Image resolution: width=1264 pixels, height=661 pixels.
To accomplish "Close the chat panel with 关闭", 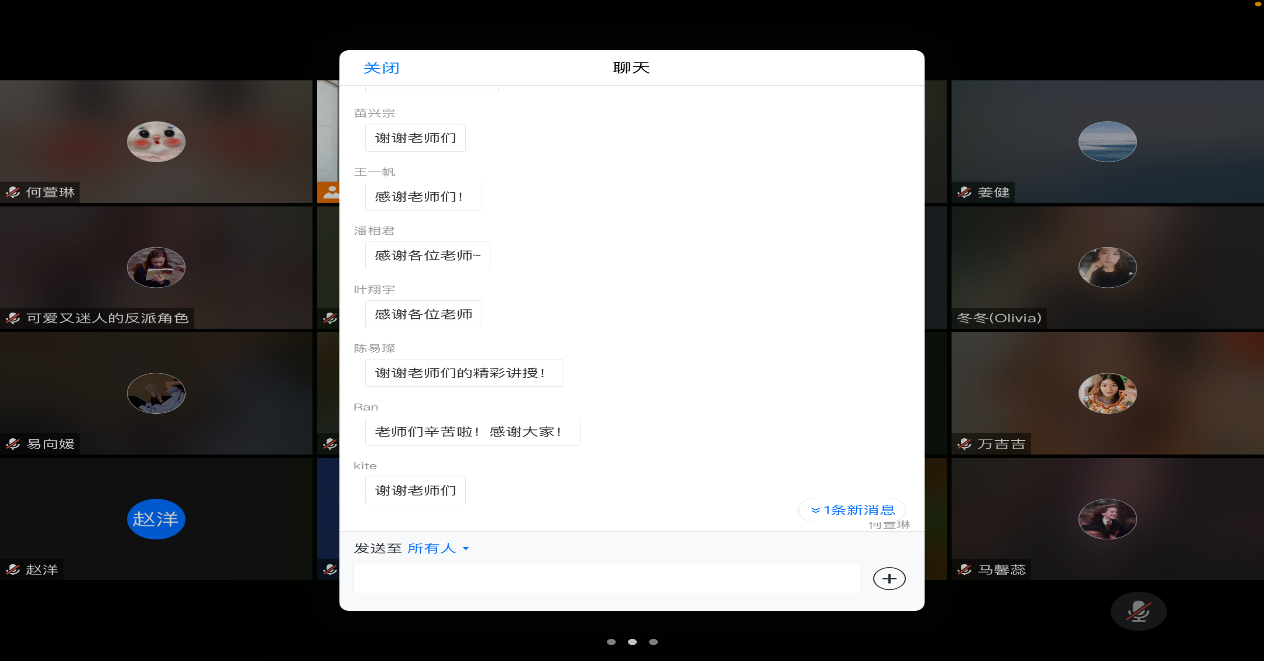I will pos(381,68).
